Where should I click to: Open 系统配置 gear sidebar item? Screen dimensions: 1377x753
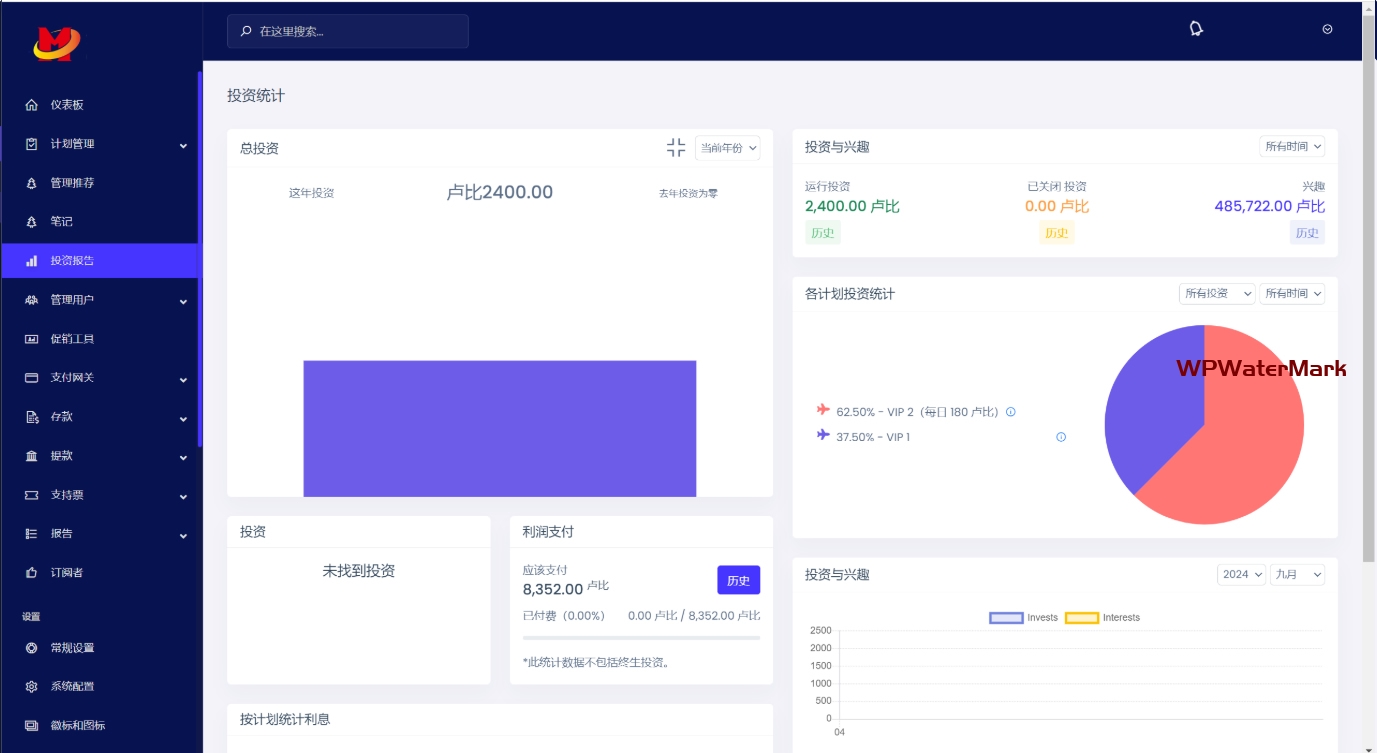tap(32, 687)
